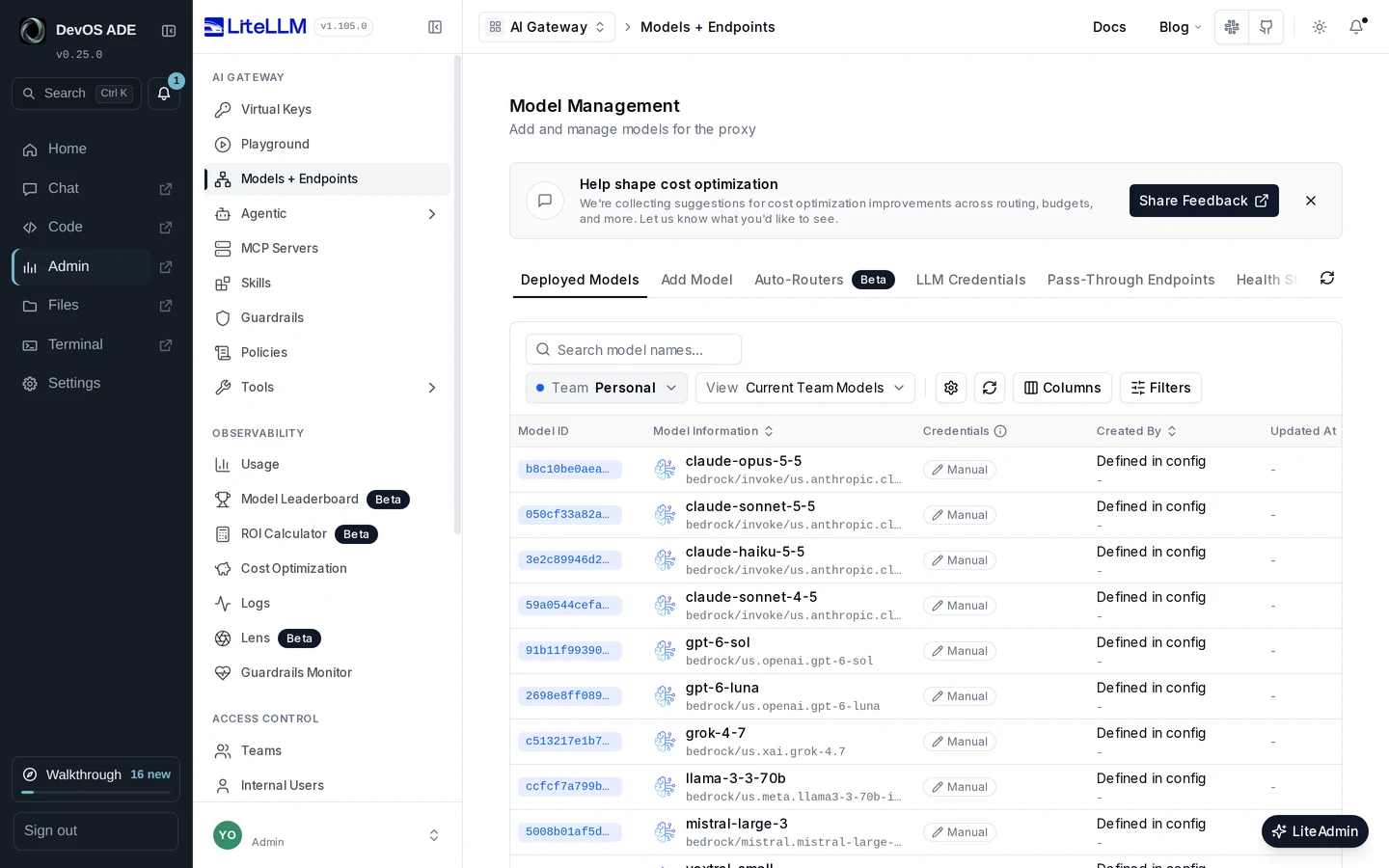Click the Share Feedback button
1389x868 pixels.
1204,201
